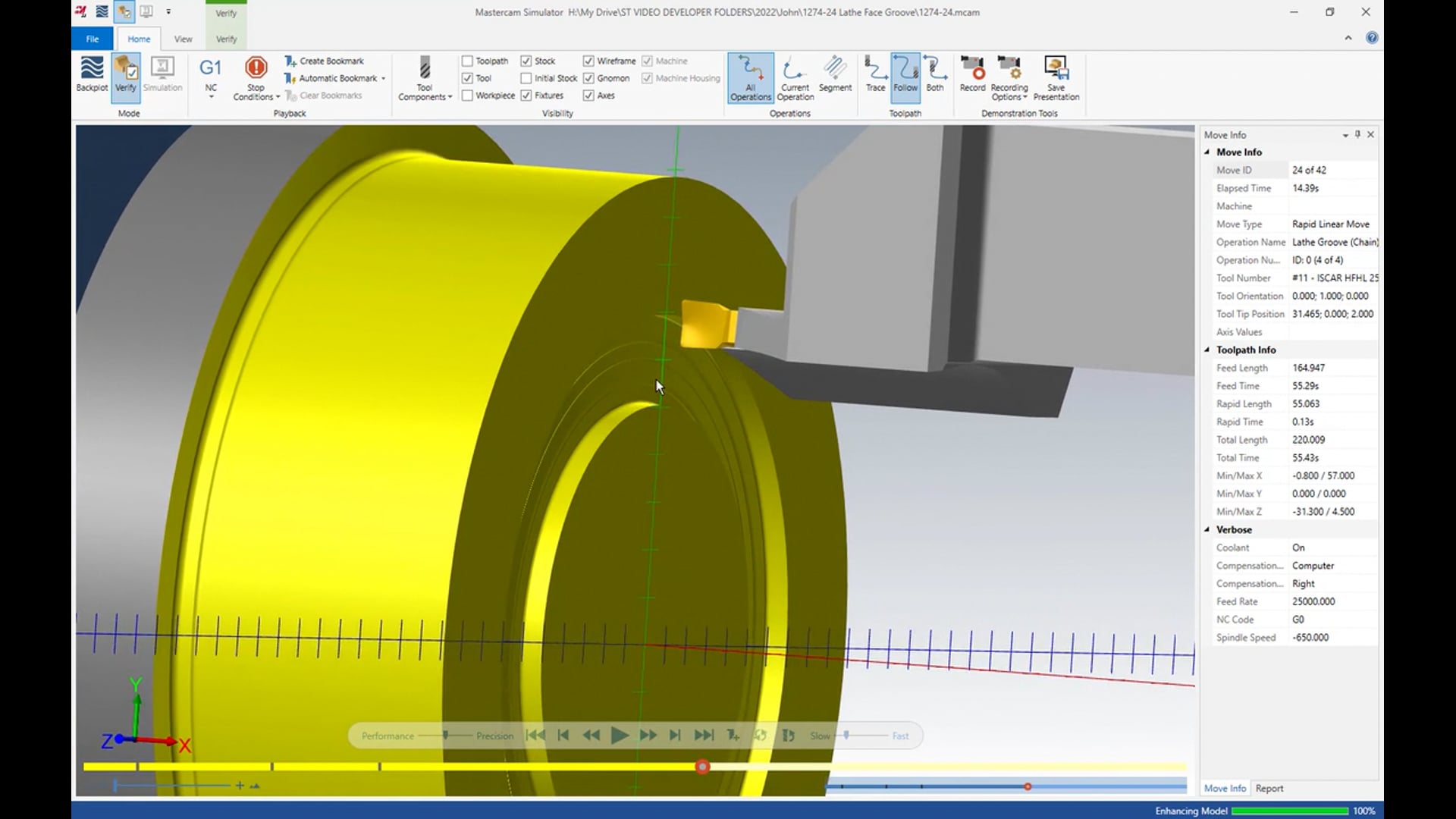1456x819 pixels.
Task: Click Operation Name 'Lathe Groove (Chain)'
Action: point(1335,243)
